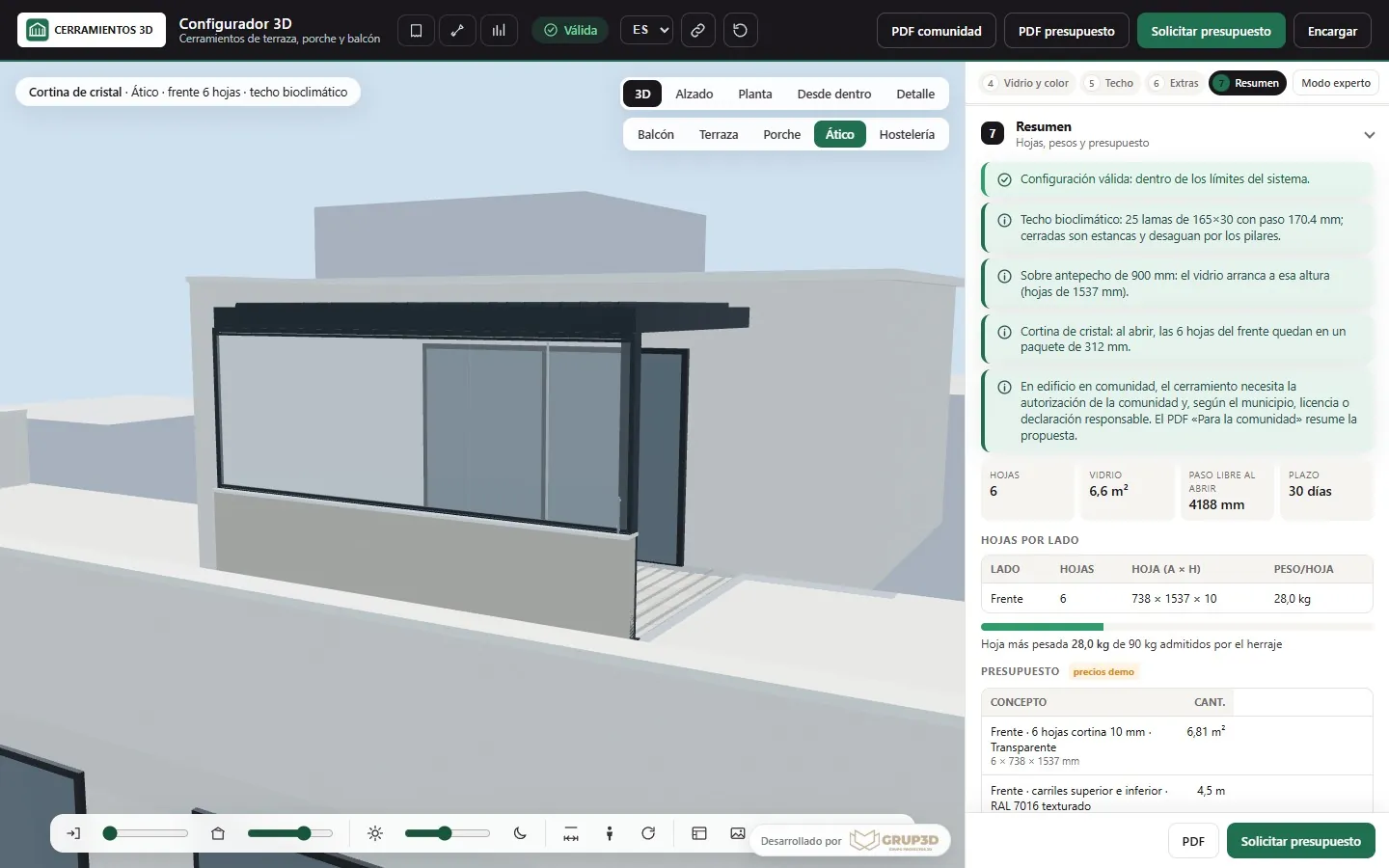The image size is (1389, 868).
Task: Click the image snapshot icon in the bottom bar
Action: point(738,833)
